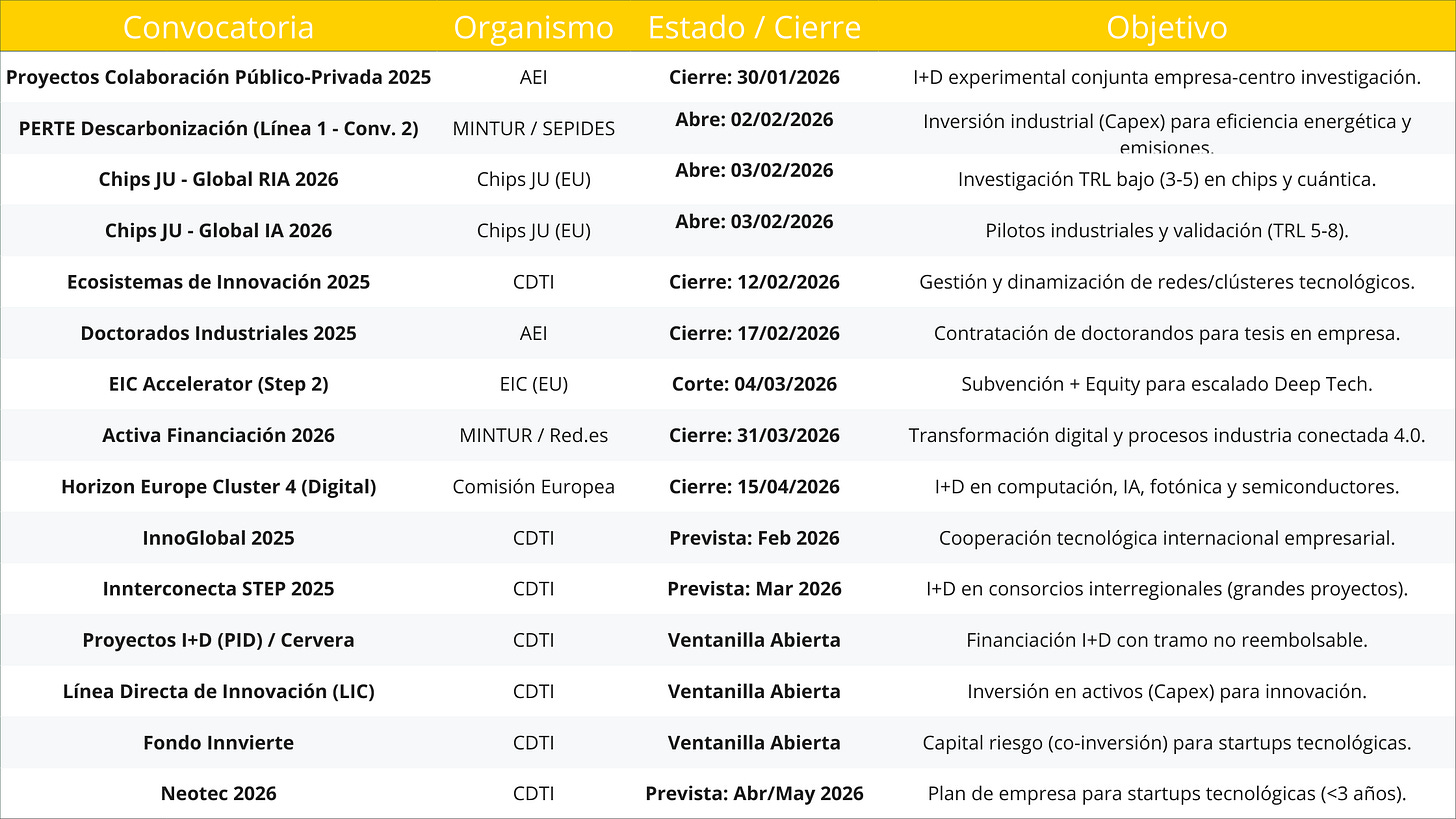Click the 'Objetivo' column header
The image size is (1456, 819).
[x=1166, y=28]
